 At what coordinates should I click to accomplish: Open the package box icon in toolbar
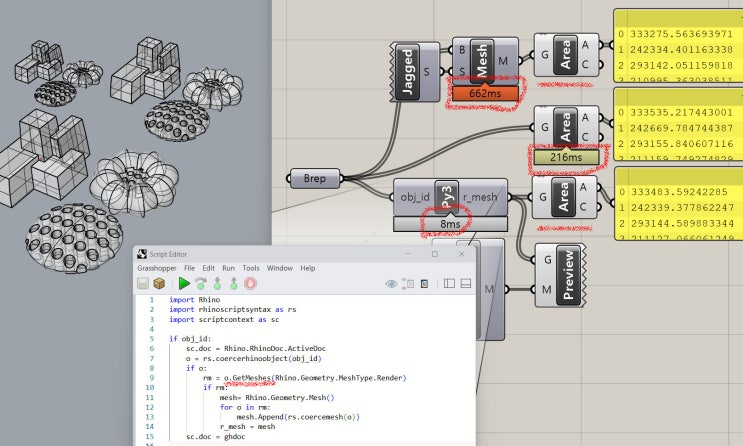159,283
